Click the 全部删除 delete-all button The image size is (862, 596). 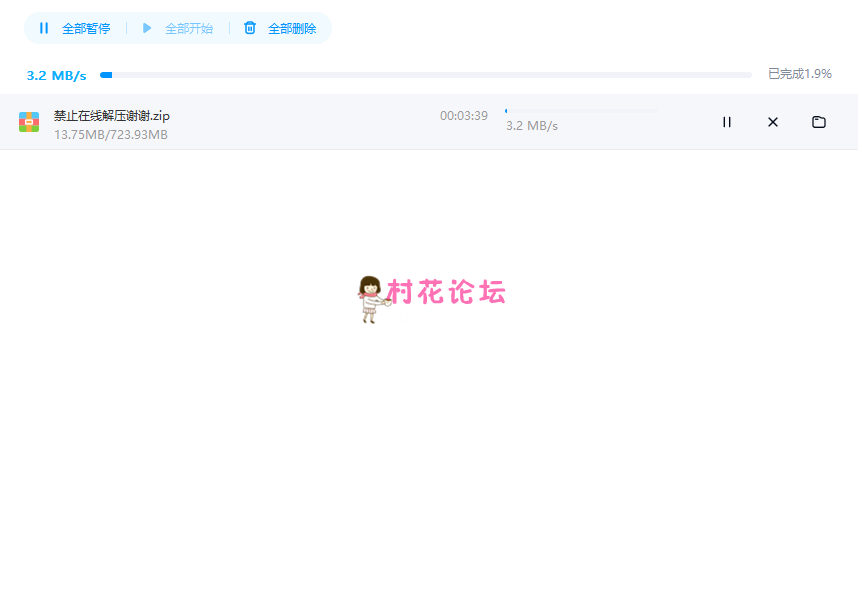click(x=280, y=28)
